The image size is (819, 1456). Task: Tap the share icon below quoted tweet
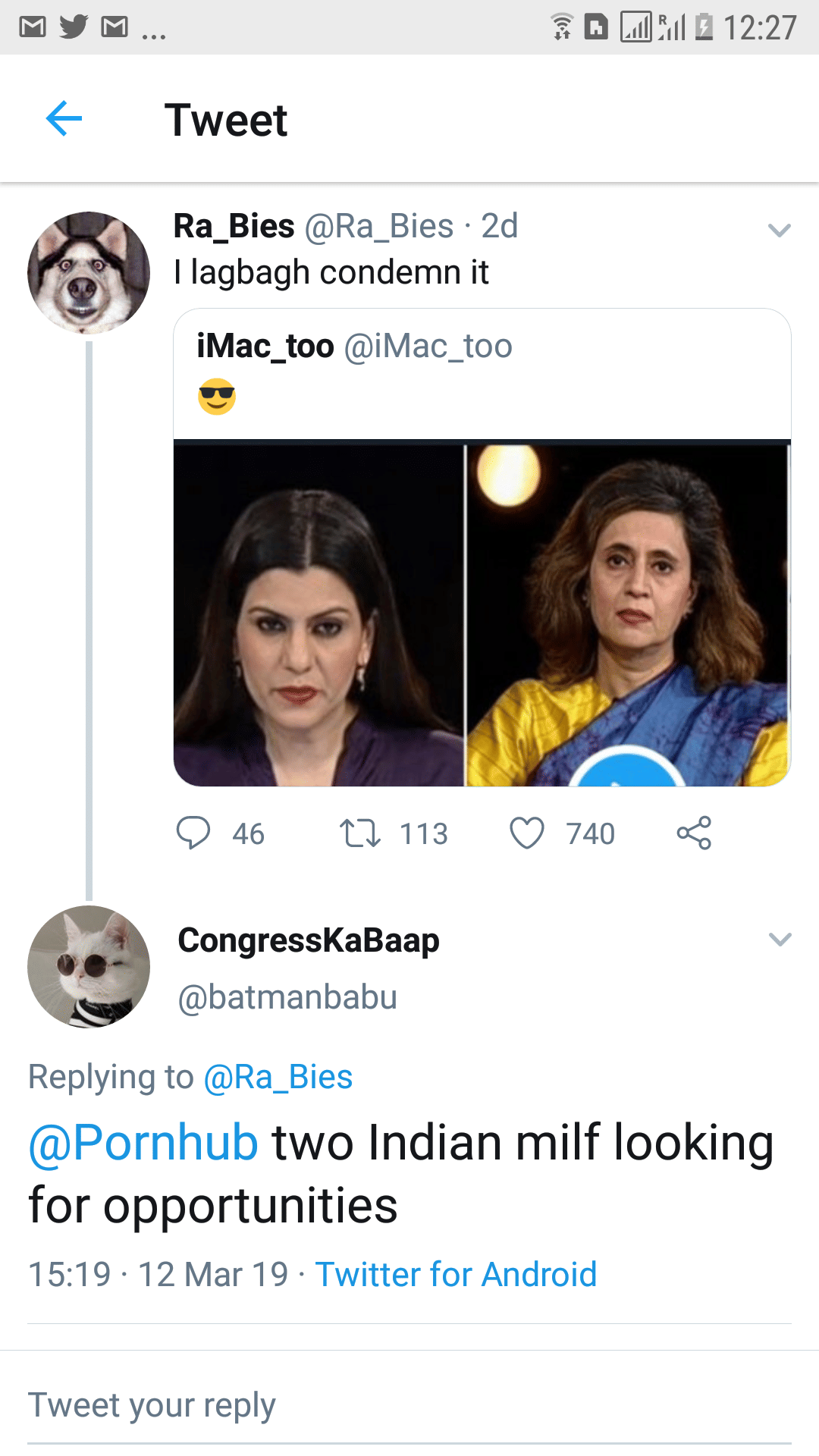pos(694,833)
